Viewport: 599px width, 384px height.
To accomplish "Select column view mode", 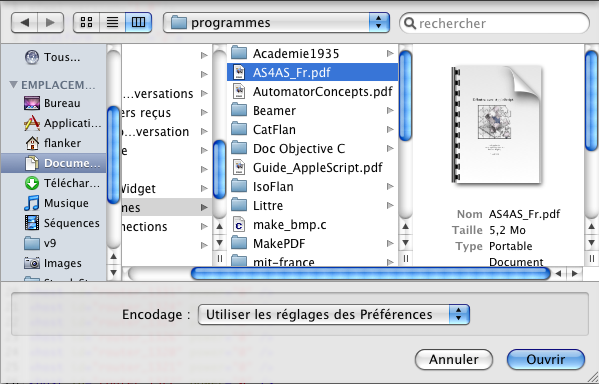I will (x=138, y=23).
